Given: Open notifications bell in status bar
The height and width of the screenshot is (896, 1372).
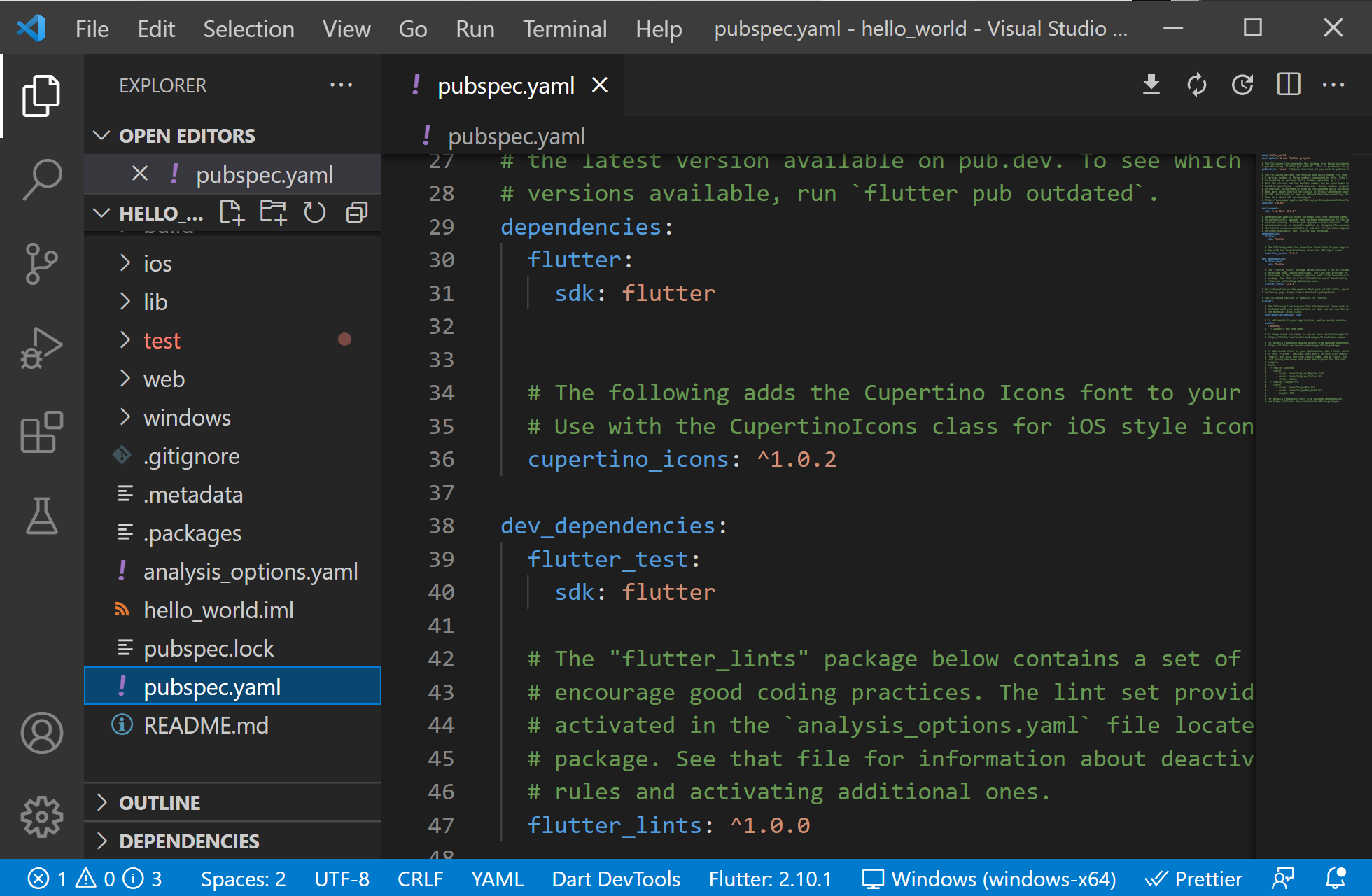Looking at the screenshot, I should point(1336,878).
